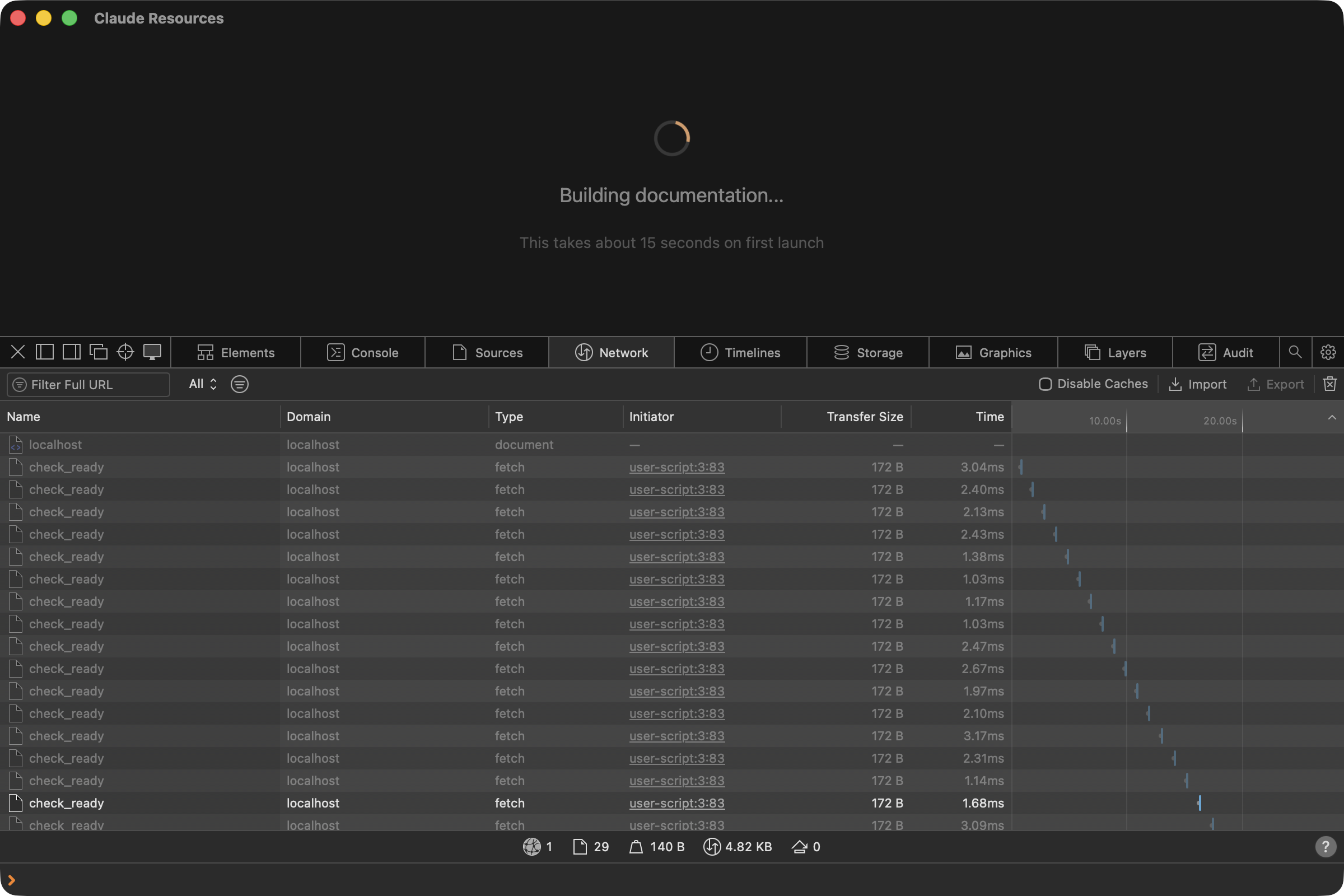Clear network items with trash icon
Image resolution: width=1344 pixels, height=896 pixels.
click(x=1329, y=384)
